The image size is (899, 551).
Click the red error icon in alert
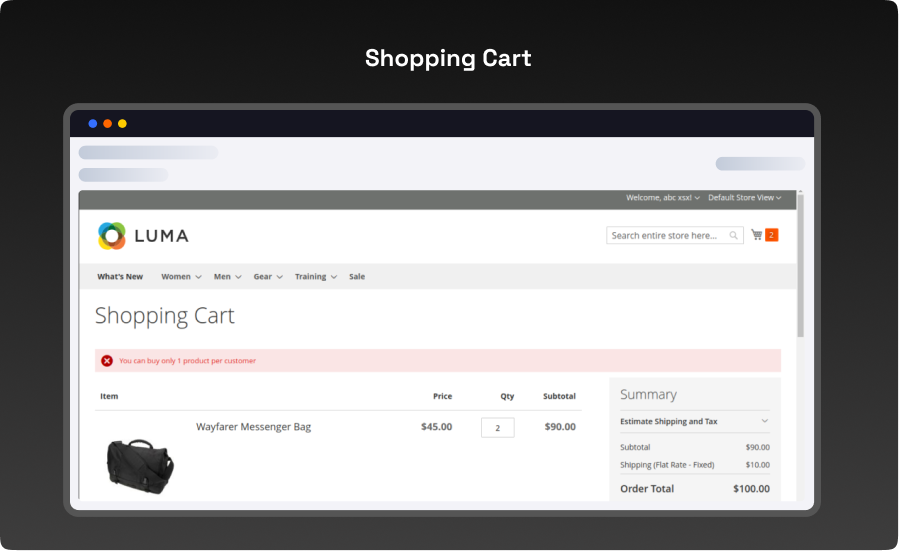pos(107,361)
